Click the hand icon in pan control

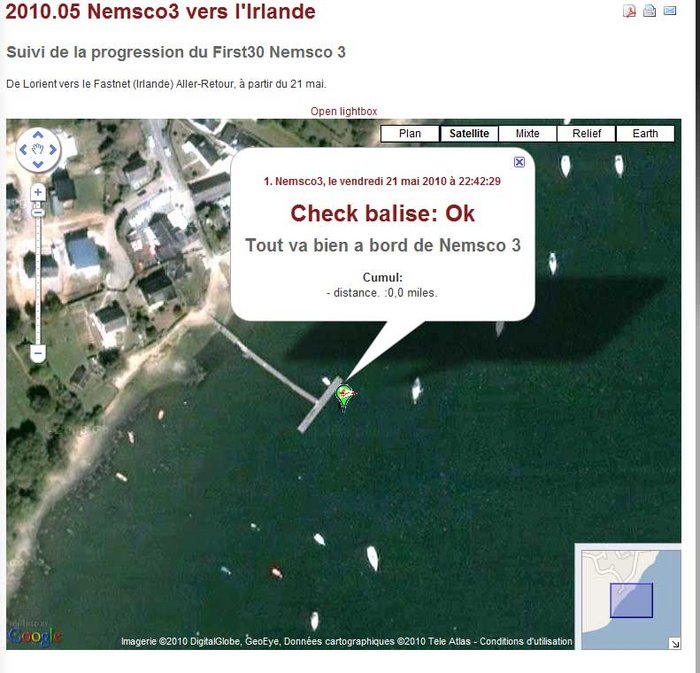point(38,150)
